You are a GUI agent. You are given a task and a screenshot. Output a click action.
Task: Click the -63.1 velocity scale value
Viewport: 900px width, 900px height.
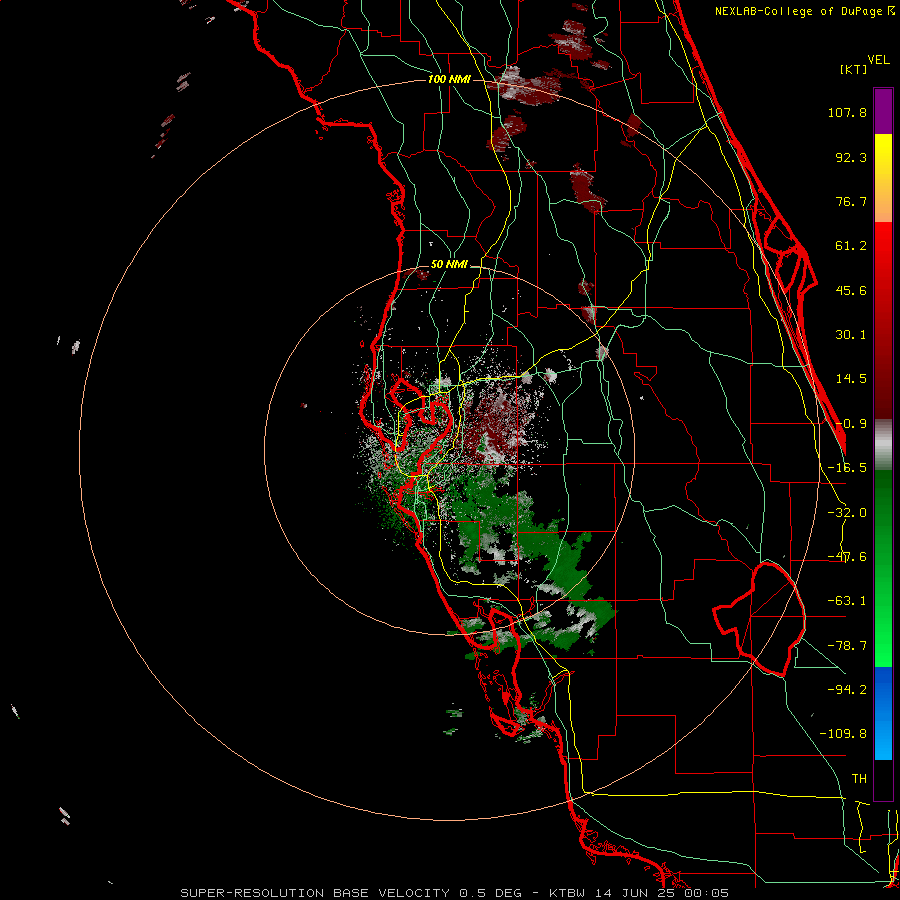[x=847, y=601]
